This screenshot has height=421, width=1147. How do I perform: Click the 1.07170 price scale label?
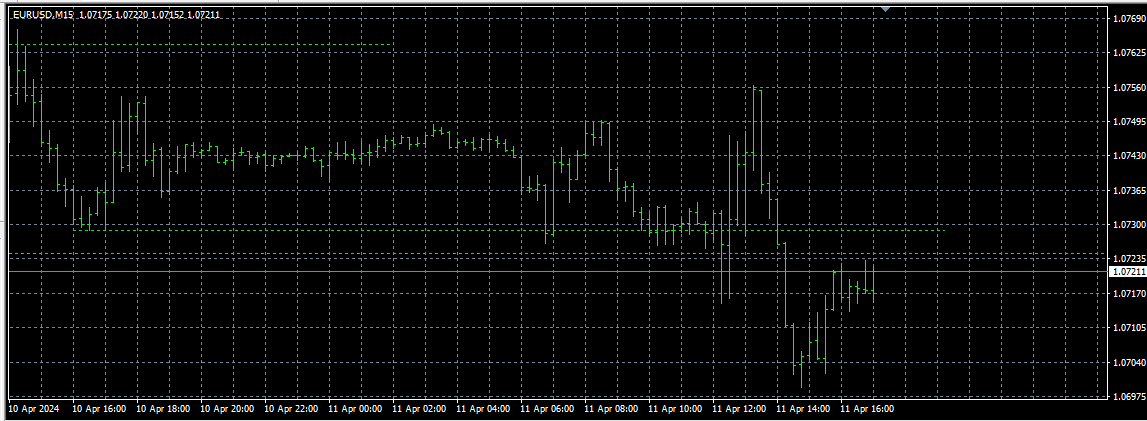click(x=1127, y=294)
